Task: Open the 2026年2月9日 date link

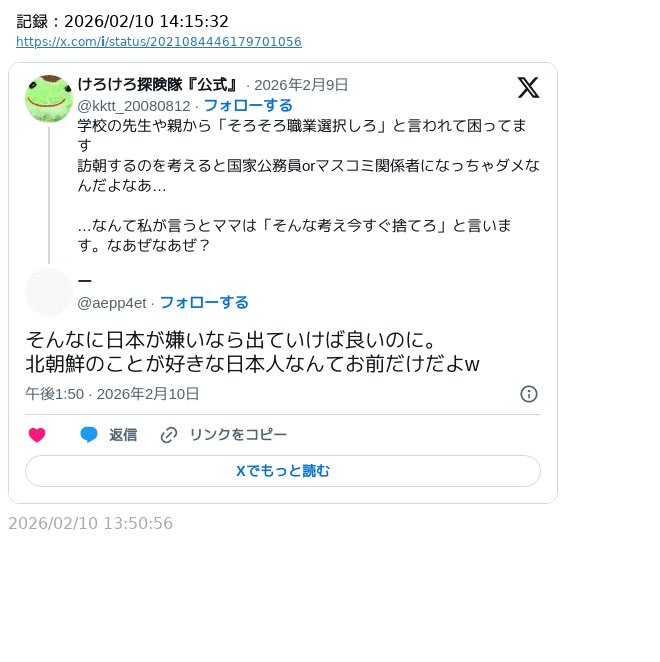Action: 301,85
